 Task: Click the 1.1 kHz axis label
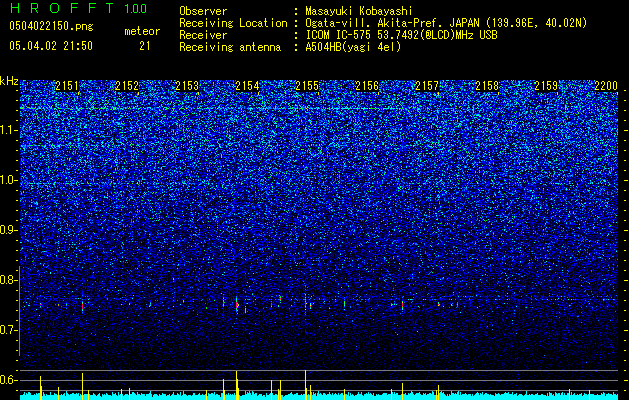coord(9,130)
